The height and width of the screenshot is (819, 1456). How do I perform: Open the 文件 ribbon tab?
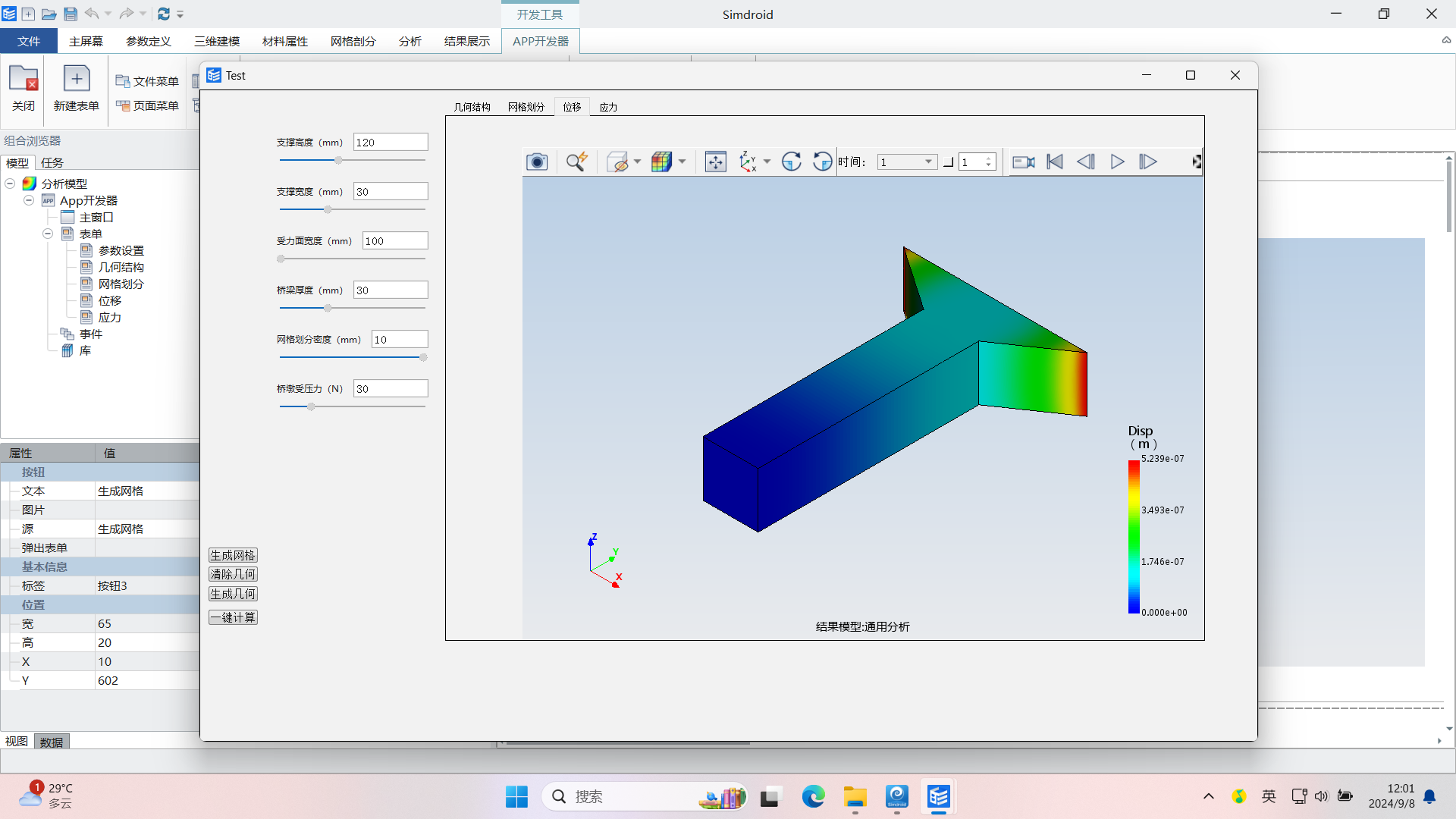[x=29, y=41]
